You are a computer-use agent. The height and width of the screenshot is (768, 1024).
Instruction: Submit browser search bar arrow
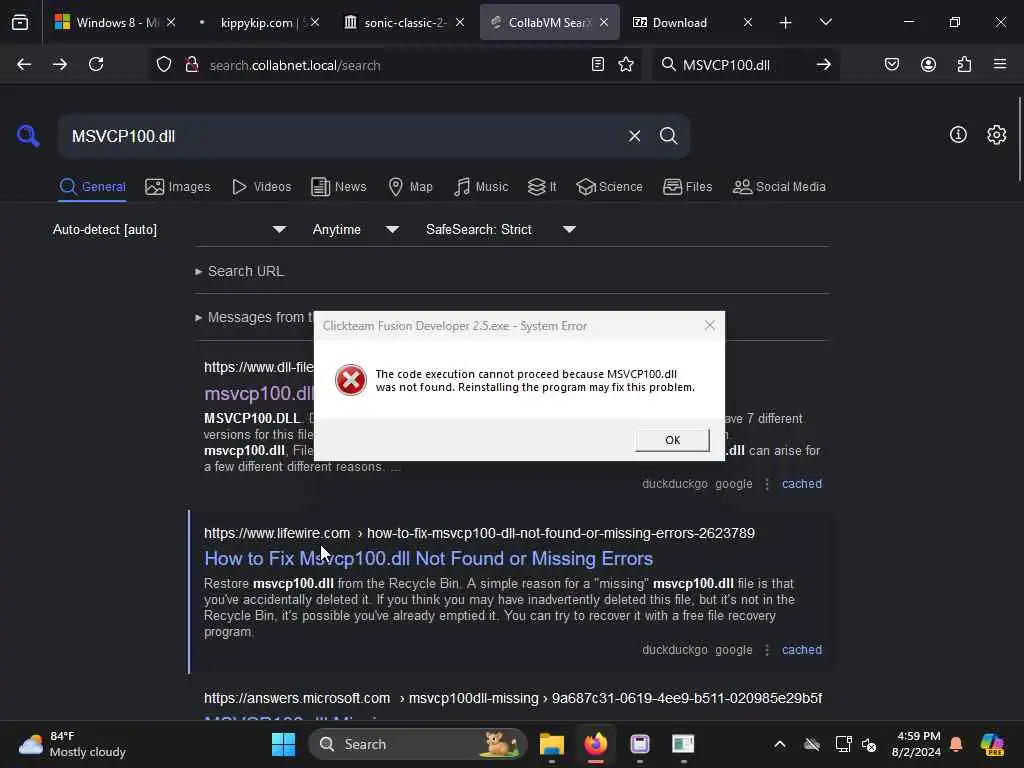click(824, 64)
